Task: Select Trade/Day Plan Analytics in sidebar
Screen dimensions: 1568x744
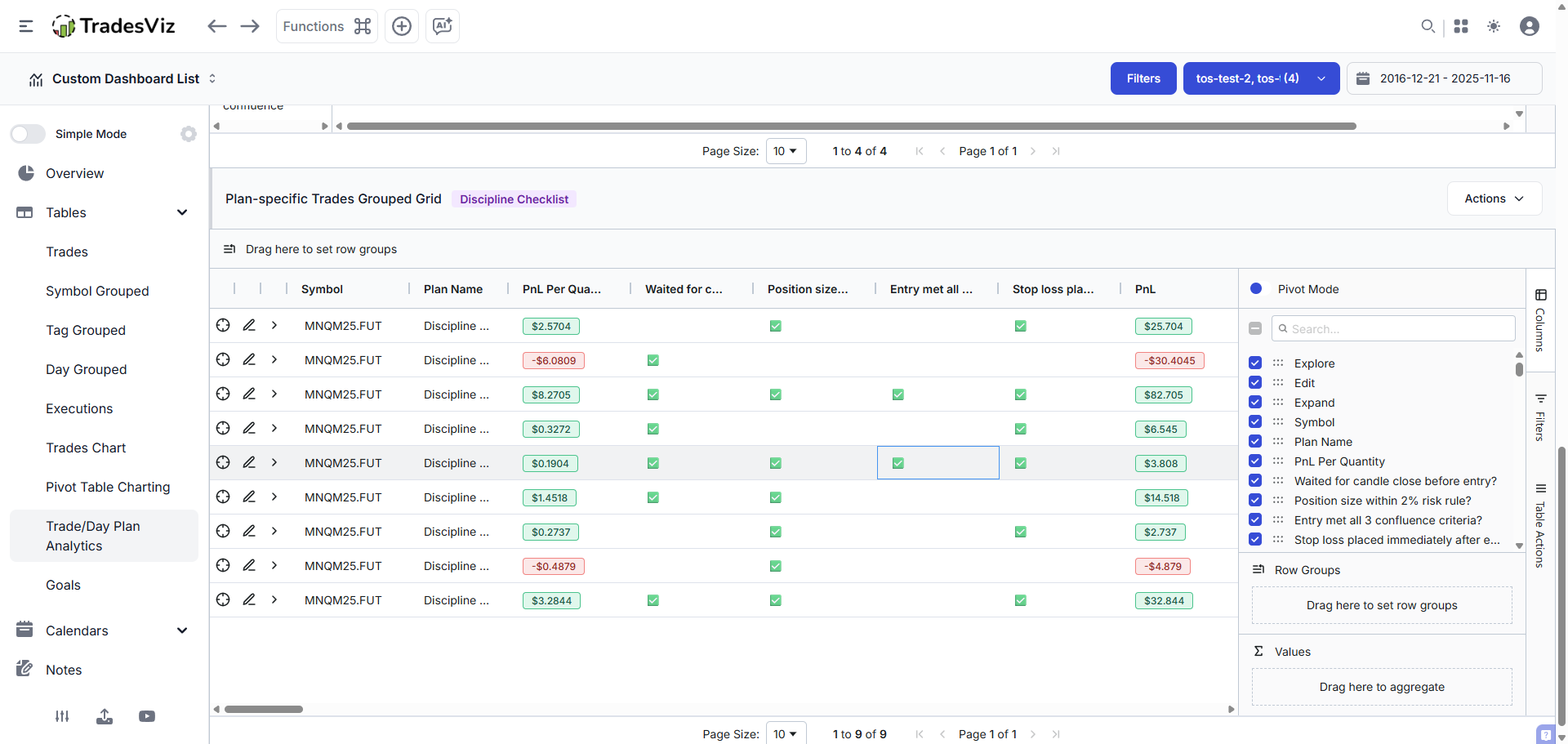Action: [x=93, y=536]
